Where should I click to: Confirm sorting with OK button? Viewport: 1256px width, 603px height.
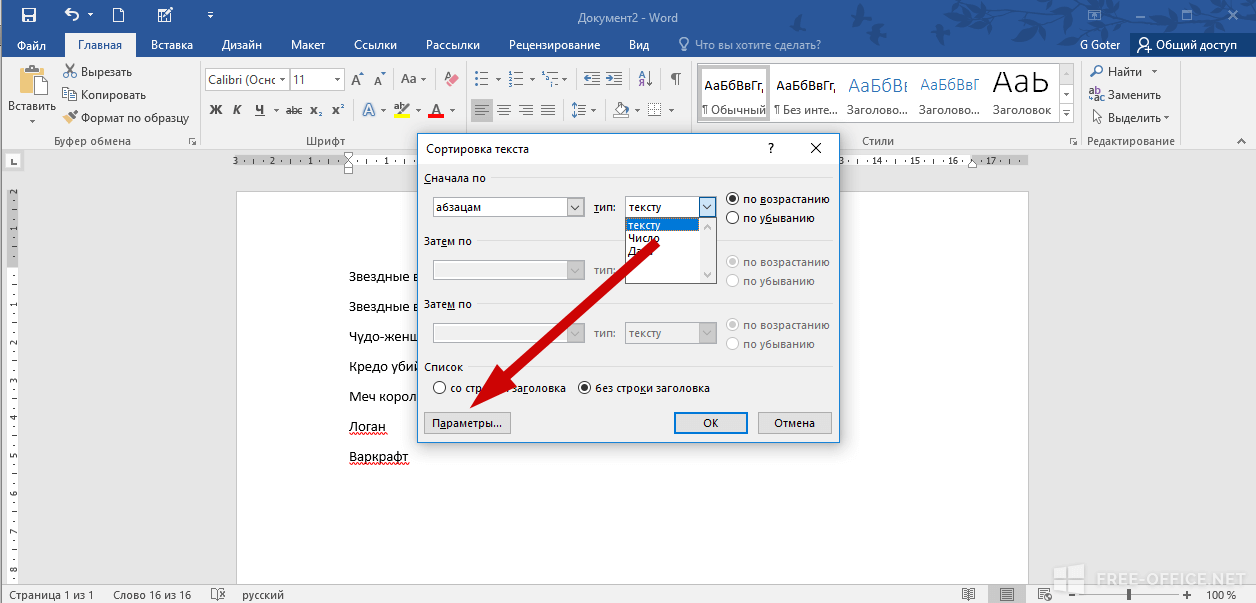click(711, 423)
